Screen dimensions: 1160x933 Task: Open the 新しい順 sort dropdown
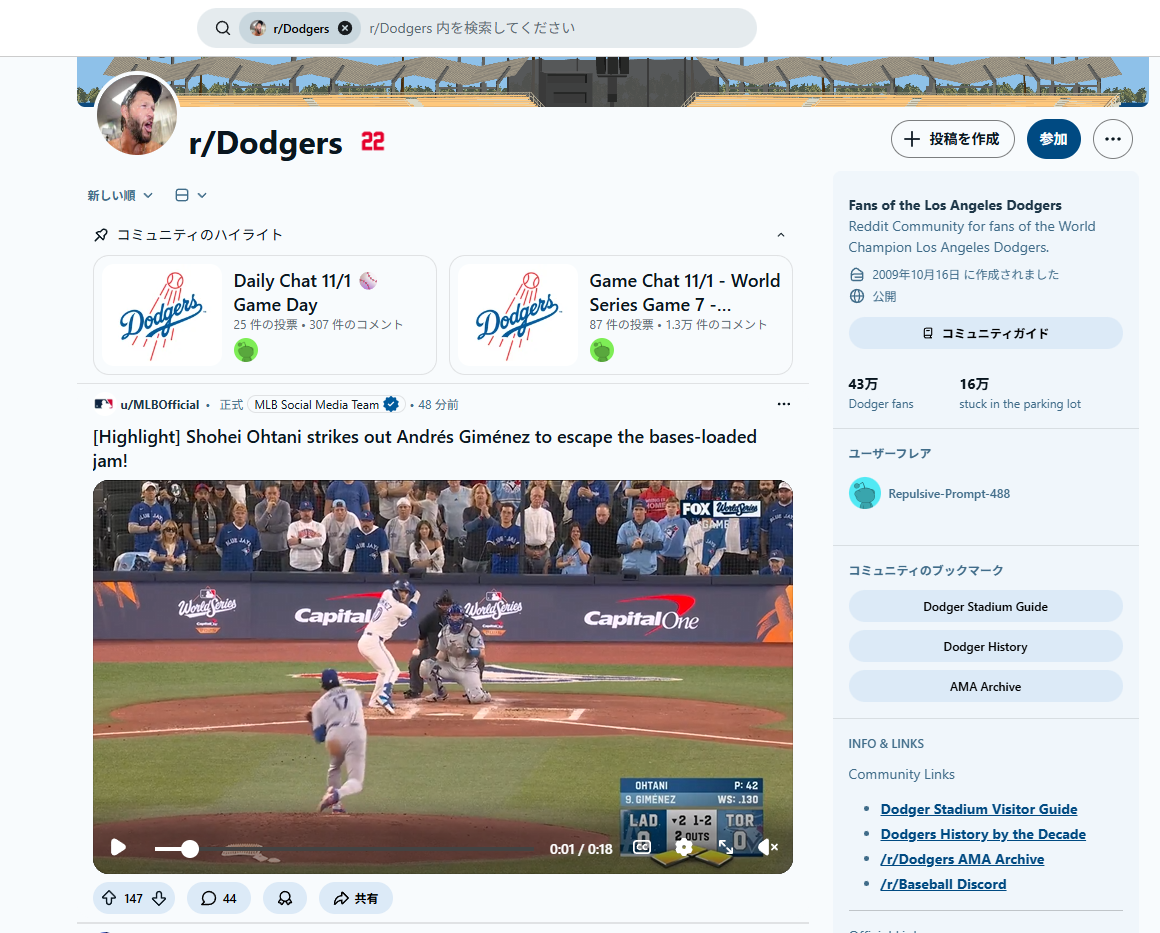click(x=120, y=195)
